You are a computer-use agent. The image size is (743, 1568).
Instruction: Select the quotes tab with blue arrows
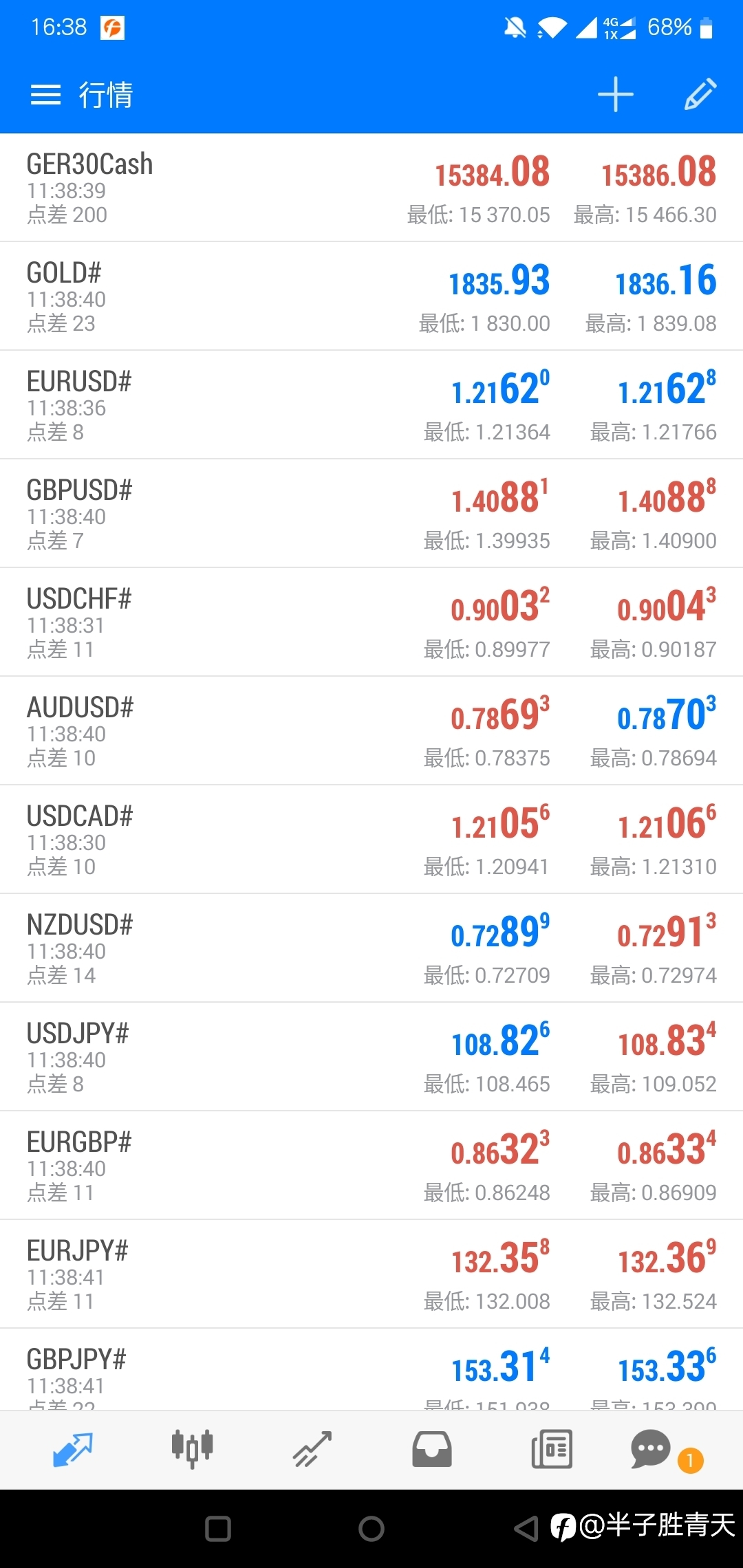click(x=72, y=1448)
